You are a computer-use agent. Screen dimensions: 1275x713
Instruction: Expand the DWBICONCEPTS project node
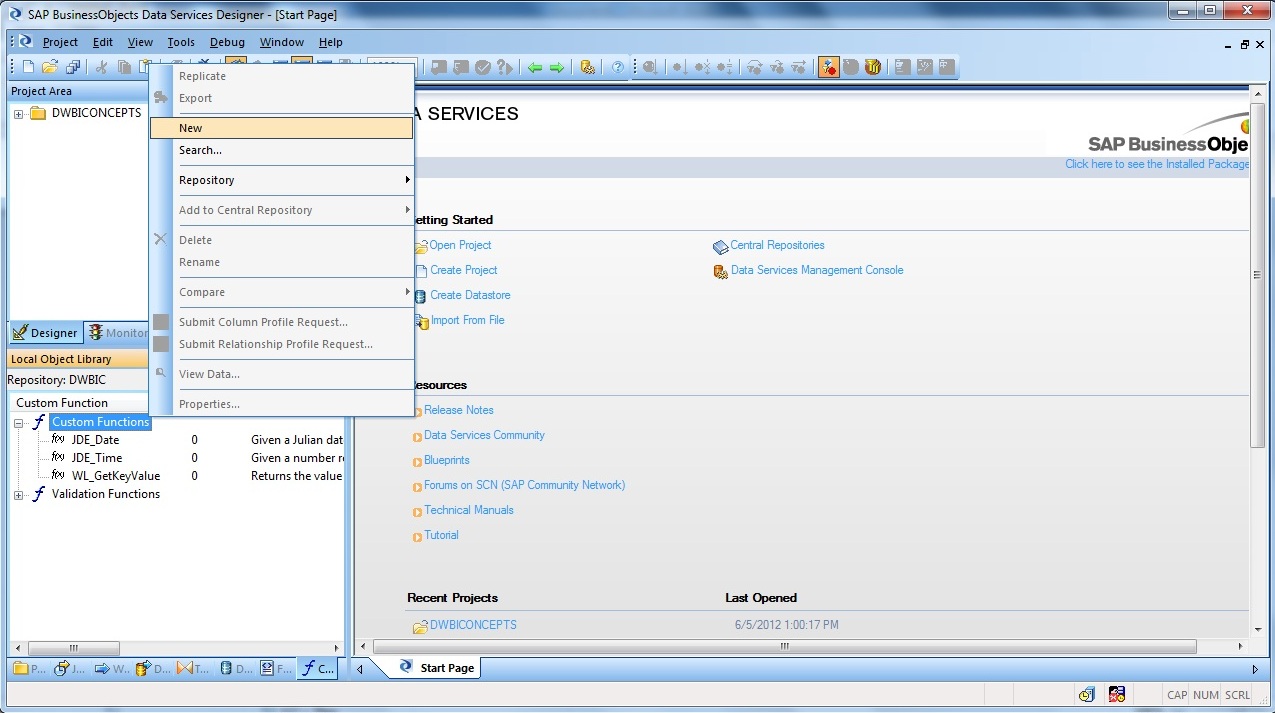[18, 114]
